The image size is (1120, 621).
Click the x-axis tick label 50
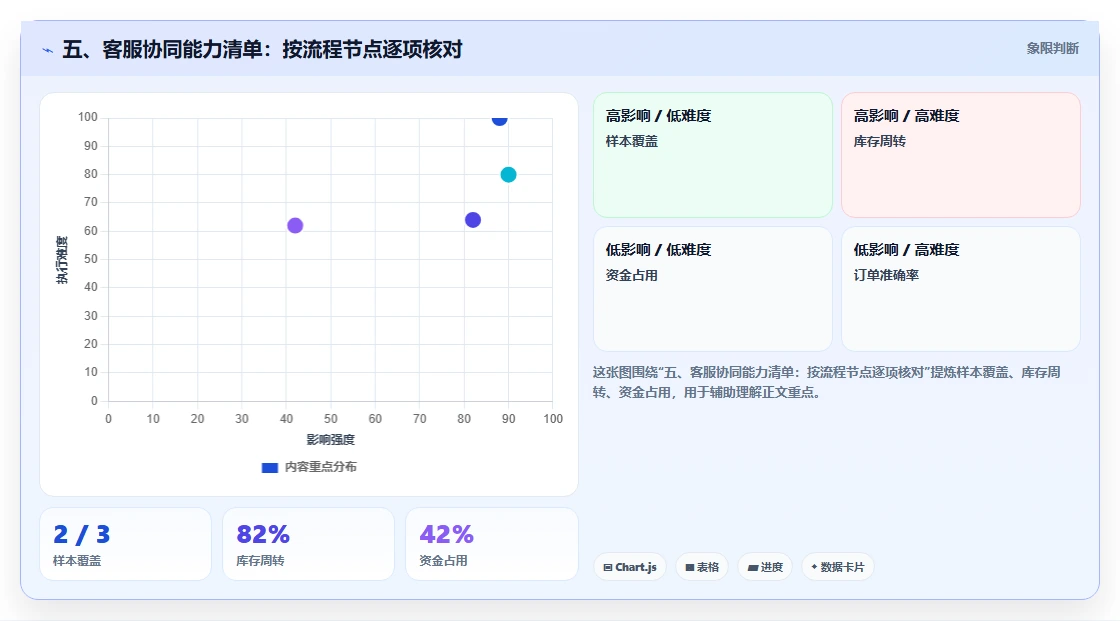(x=331, y=419)
